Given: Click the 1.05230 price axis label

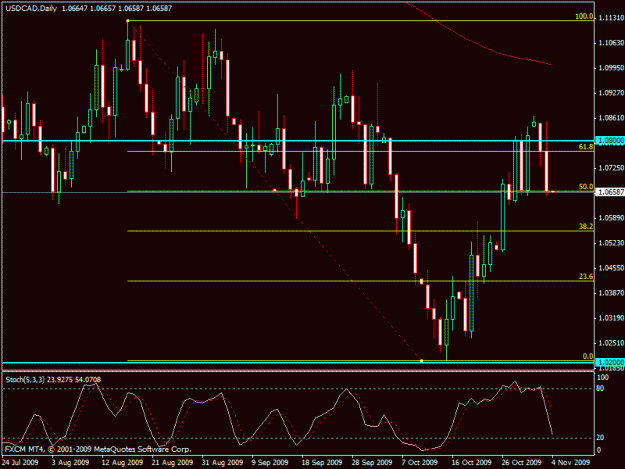Looking at the screenshot, I should (x=611, y=243).
